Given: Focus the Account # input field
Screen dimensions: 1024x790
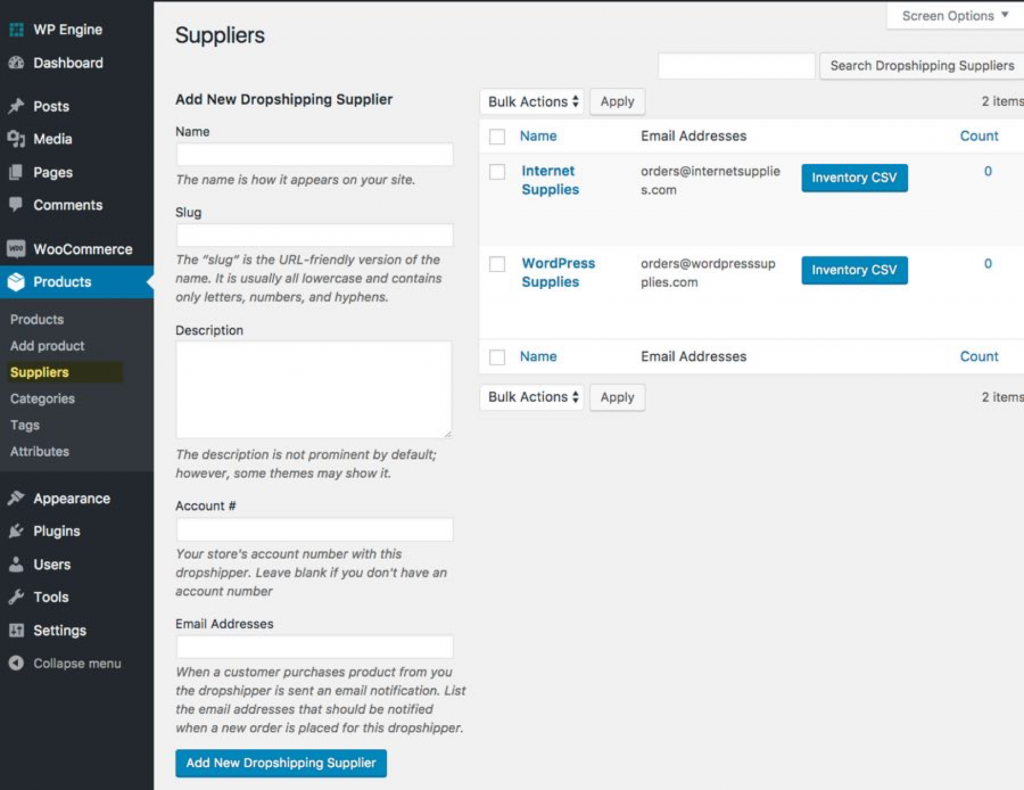Looking at the screenshot, I should point(315,529).
